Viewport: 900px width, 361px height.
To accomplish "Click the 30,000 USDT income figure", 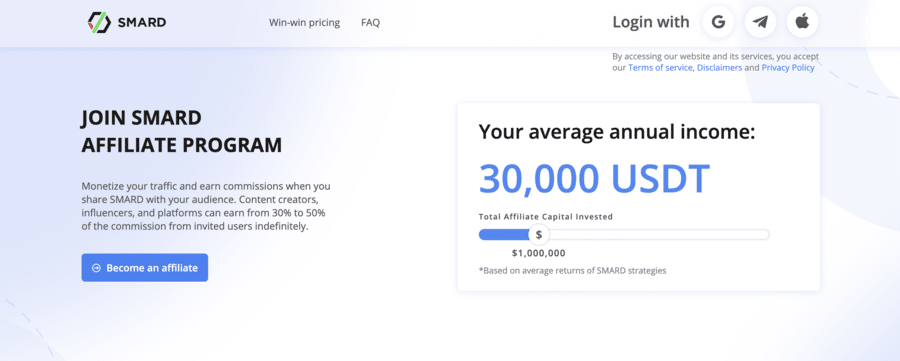I will pos(595,178).
